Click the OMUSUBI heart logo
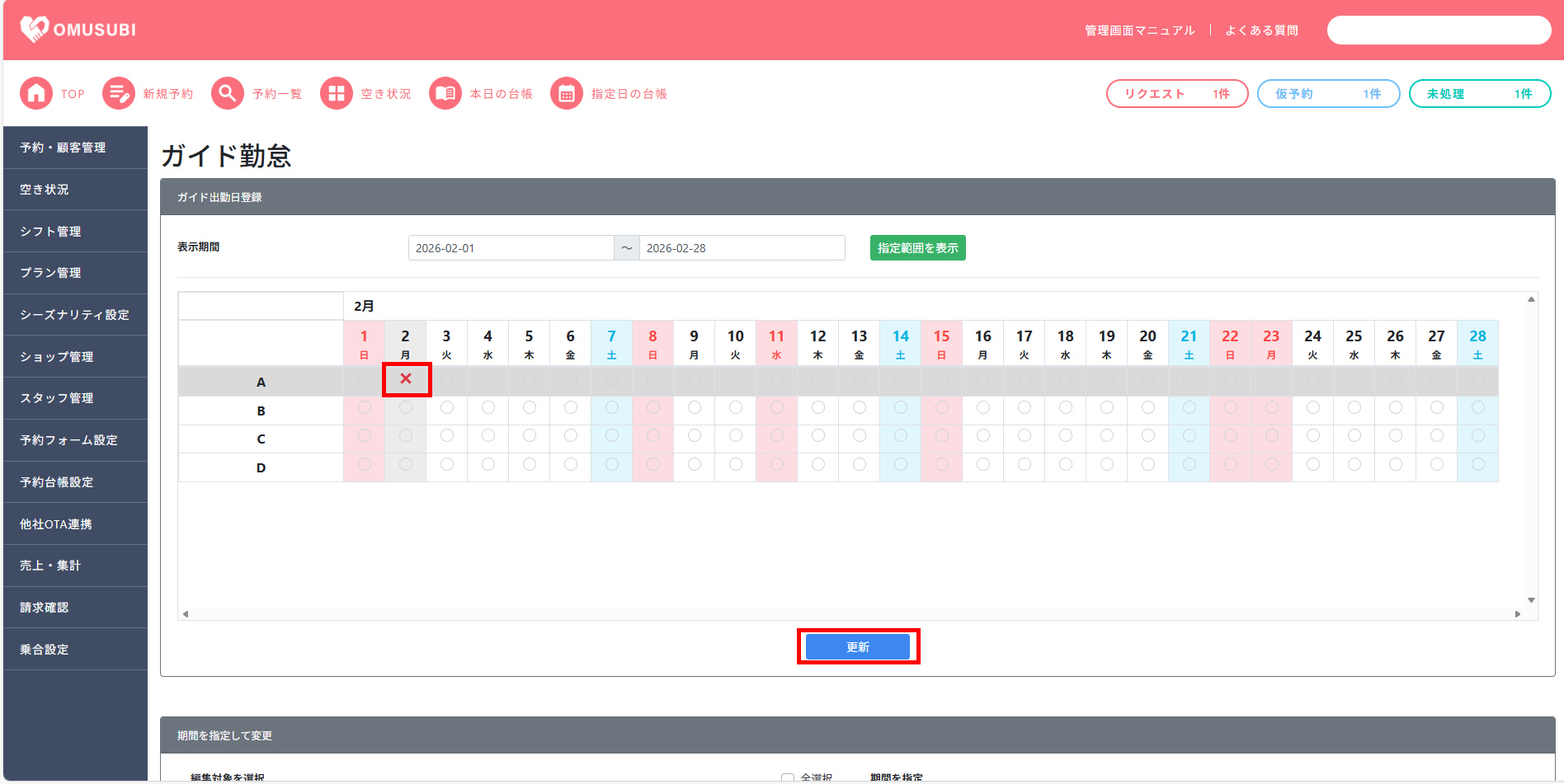The image size is (1564, 784). click(x=35, y=30)
